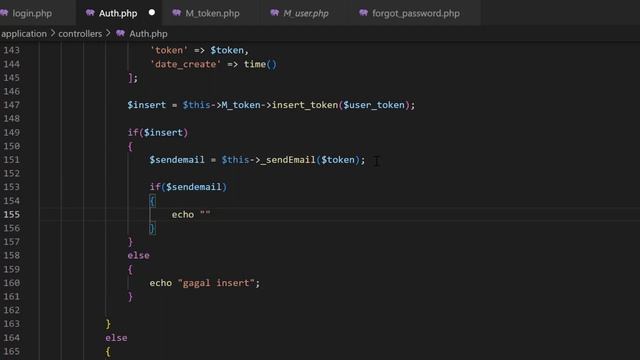Click insert_token method name
Screen dimensions: 640x360
305,105
